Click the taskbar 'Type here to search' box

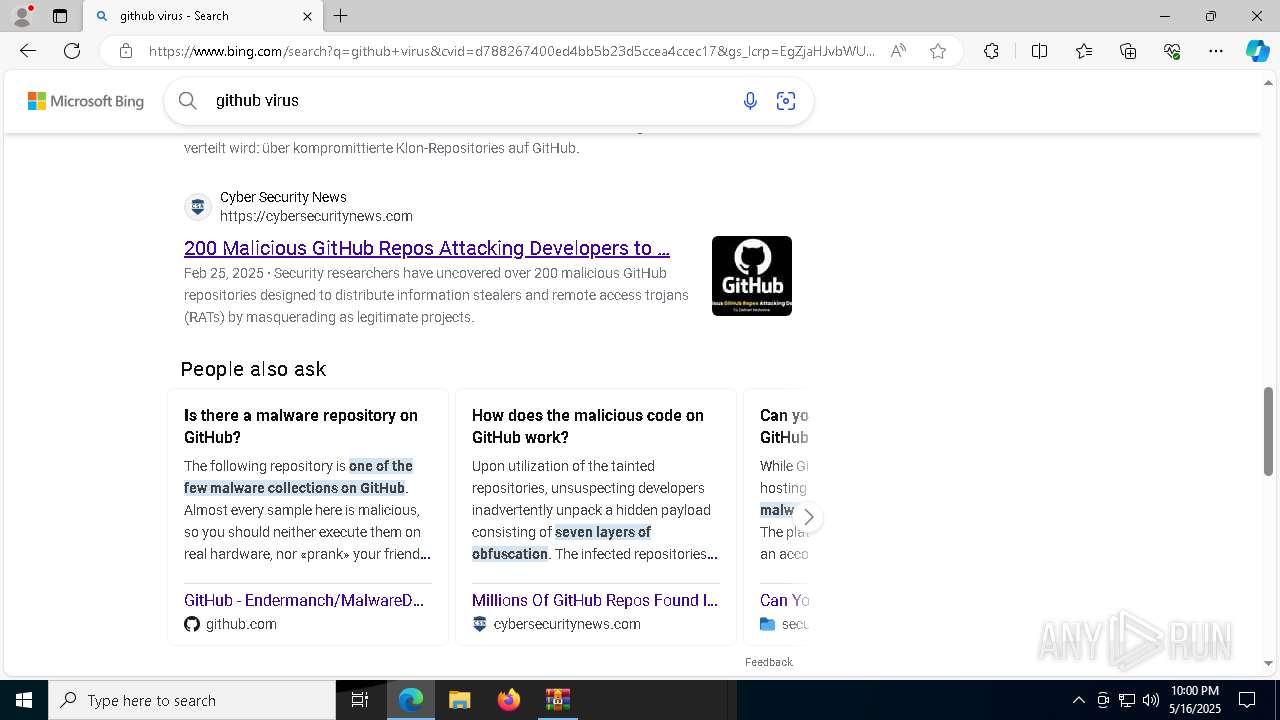(x=192, y=700)
